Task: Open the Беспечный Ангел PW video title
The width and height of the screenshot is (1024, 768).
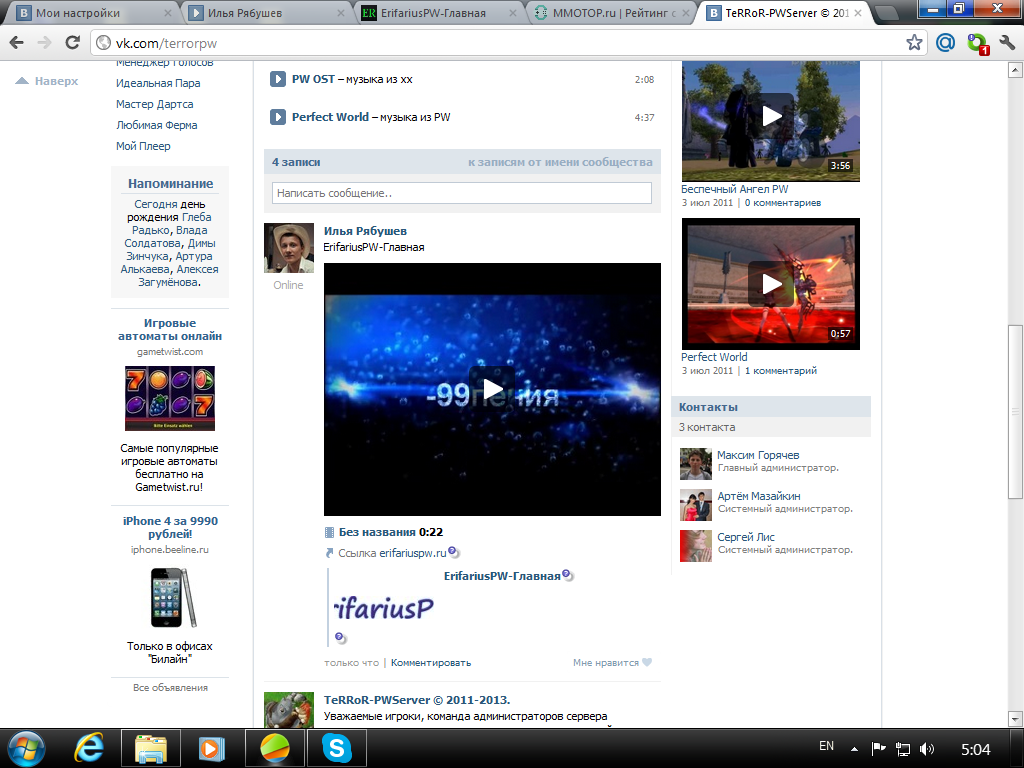Action: (x=735, y=189)
